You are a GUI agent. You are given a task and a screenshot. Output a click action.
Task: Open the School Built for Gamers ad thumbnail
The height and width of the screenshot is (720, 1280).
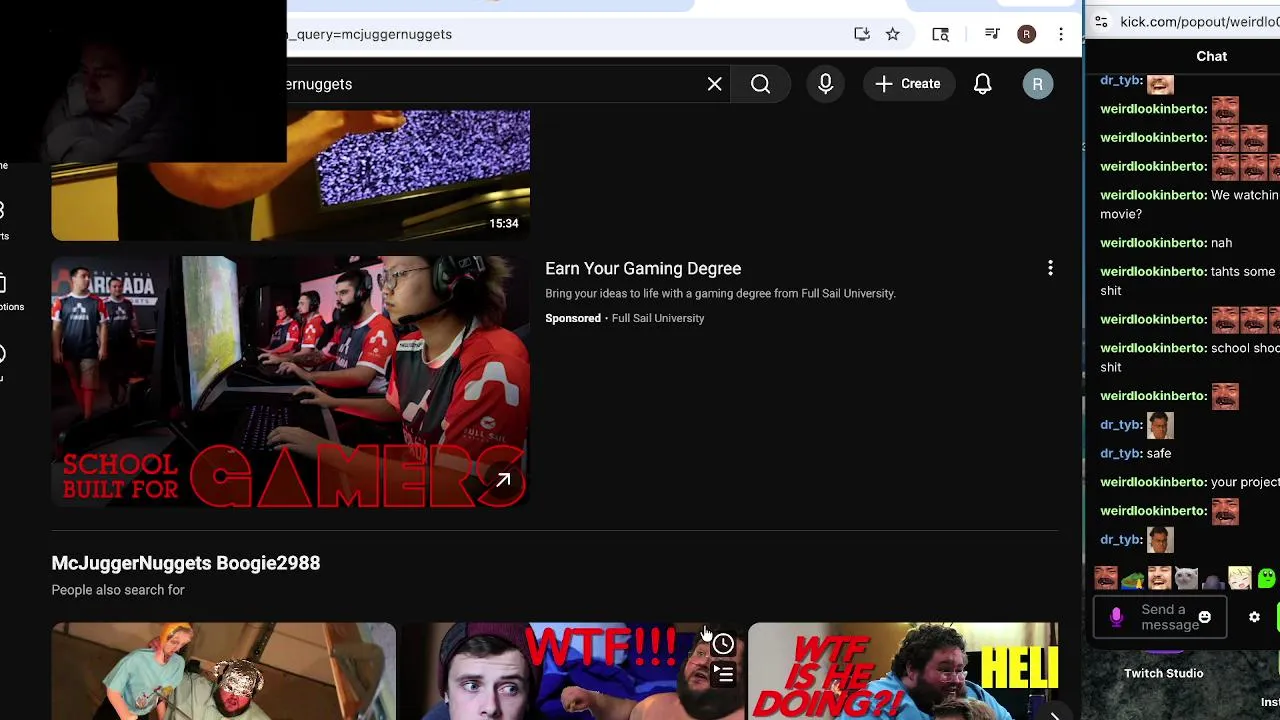point(291,382)
